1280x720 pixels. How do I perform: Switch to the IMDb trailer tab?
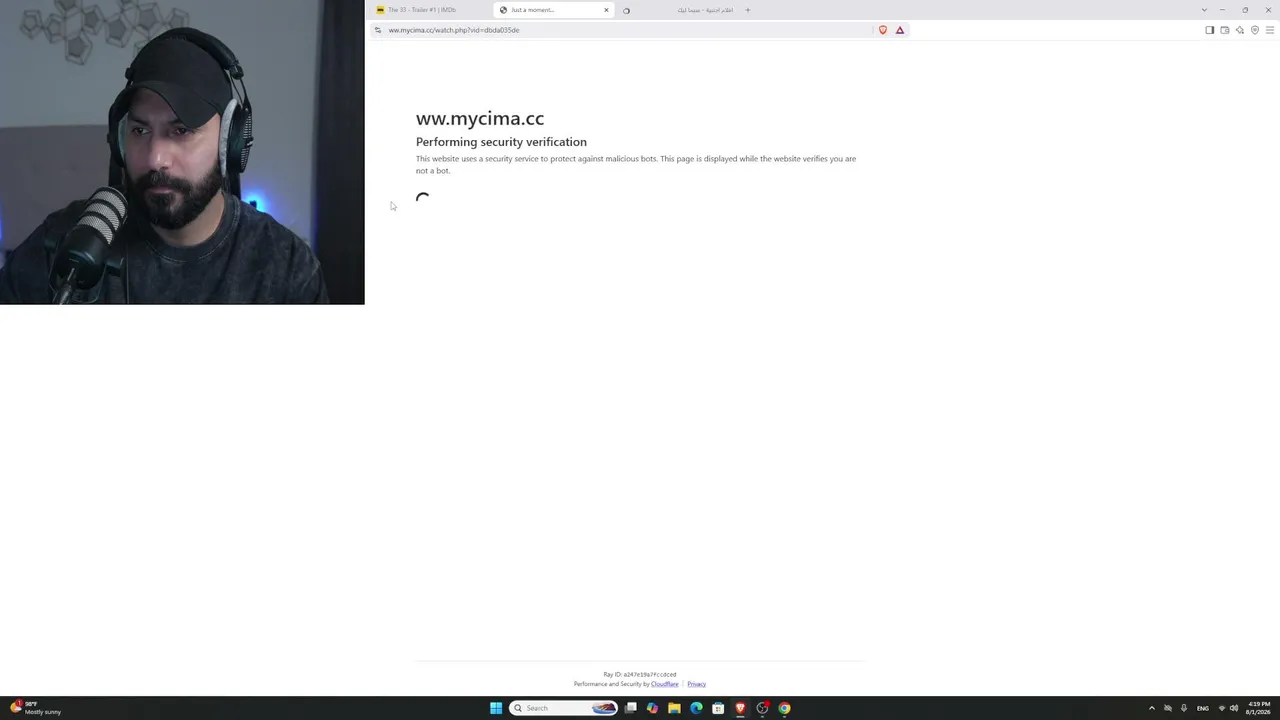coord(431,10)
